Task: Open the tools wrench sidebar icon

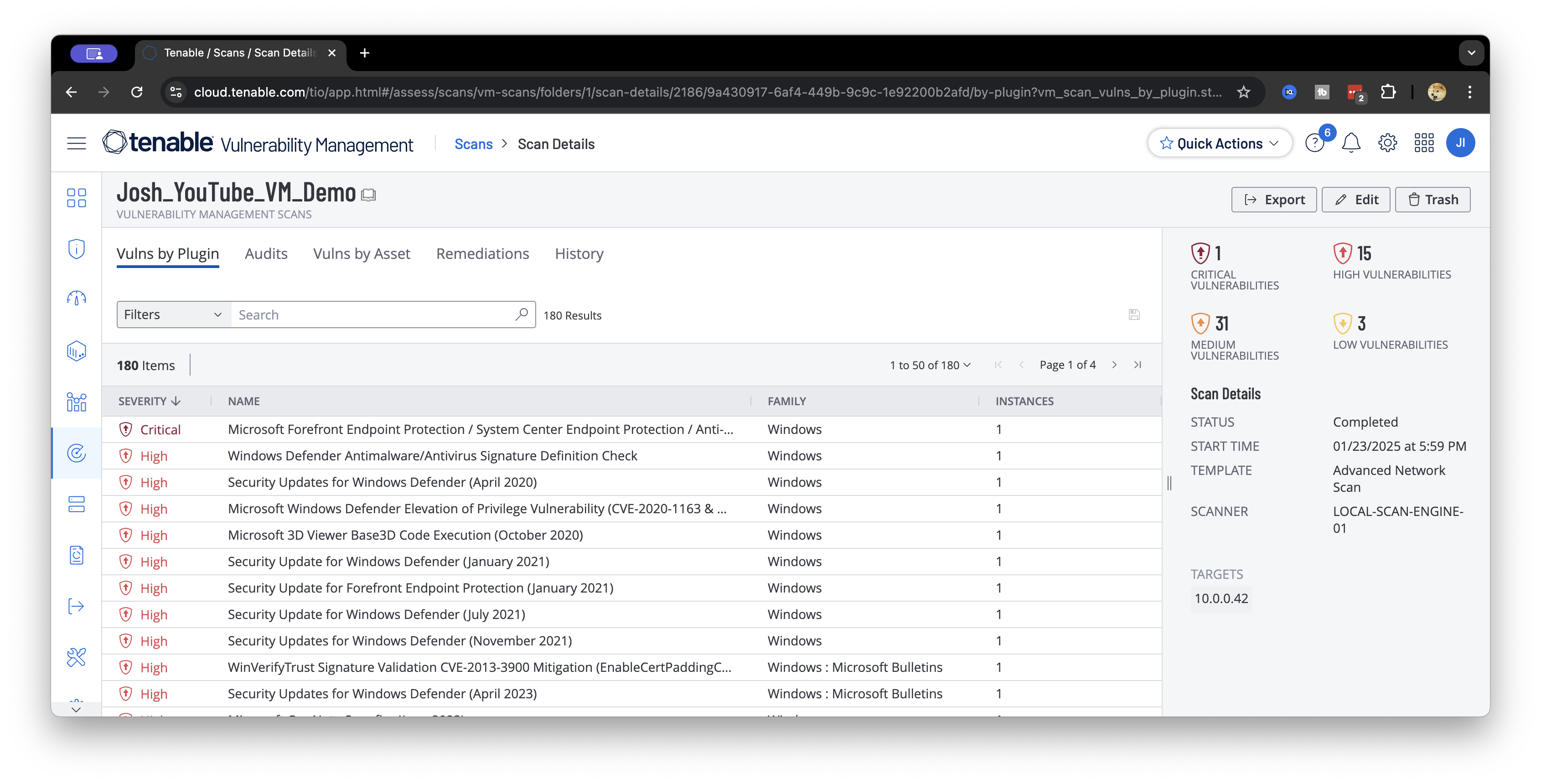Action: pyautogui.click(x=76, y=657)
